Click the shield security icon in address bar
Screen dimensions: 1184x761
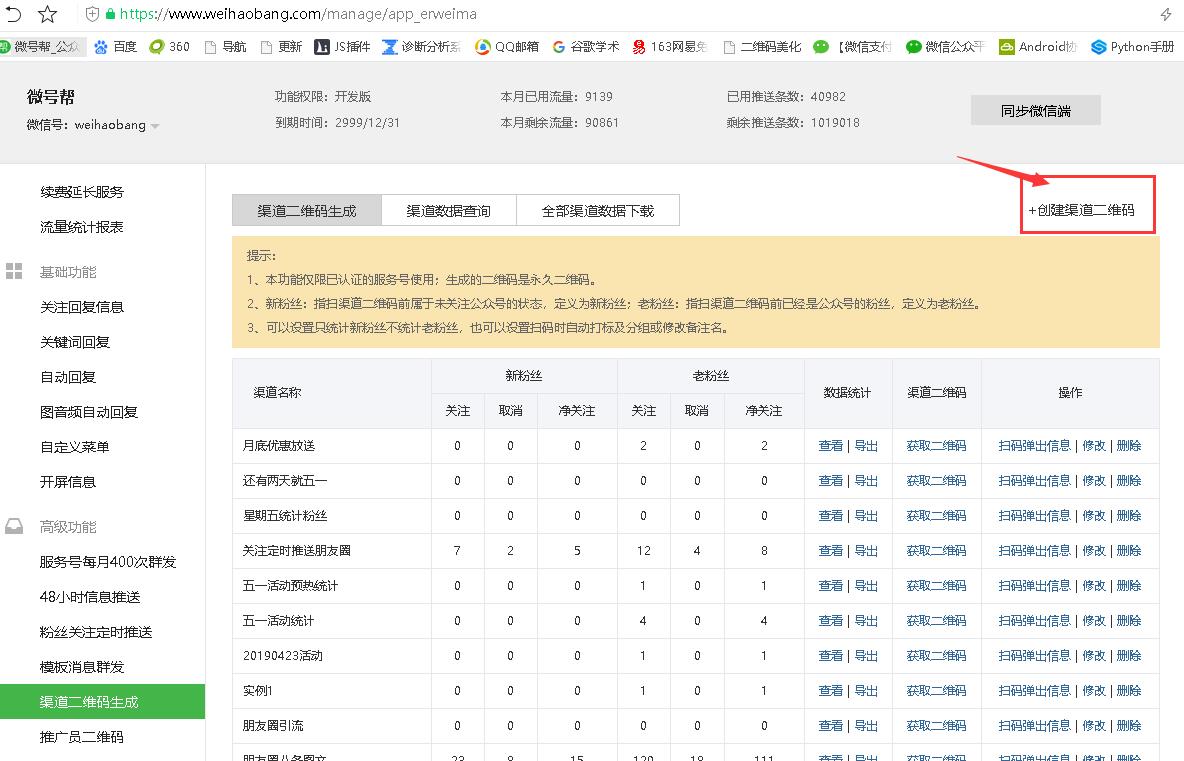pos(92,14)
